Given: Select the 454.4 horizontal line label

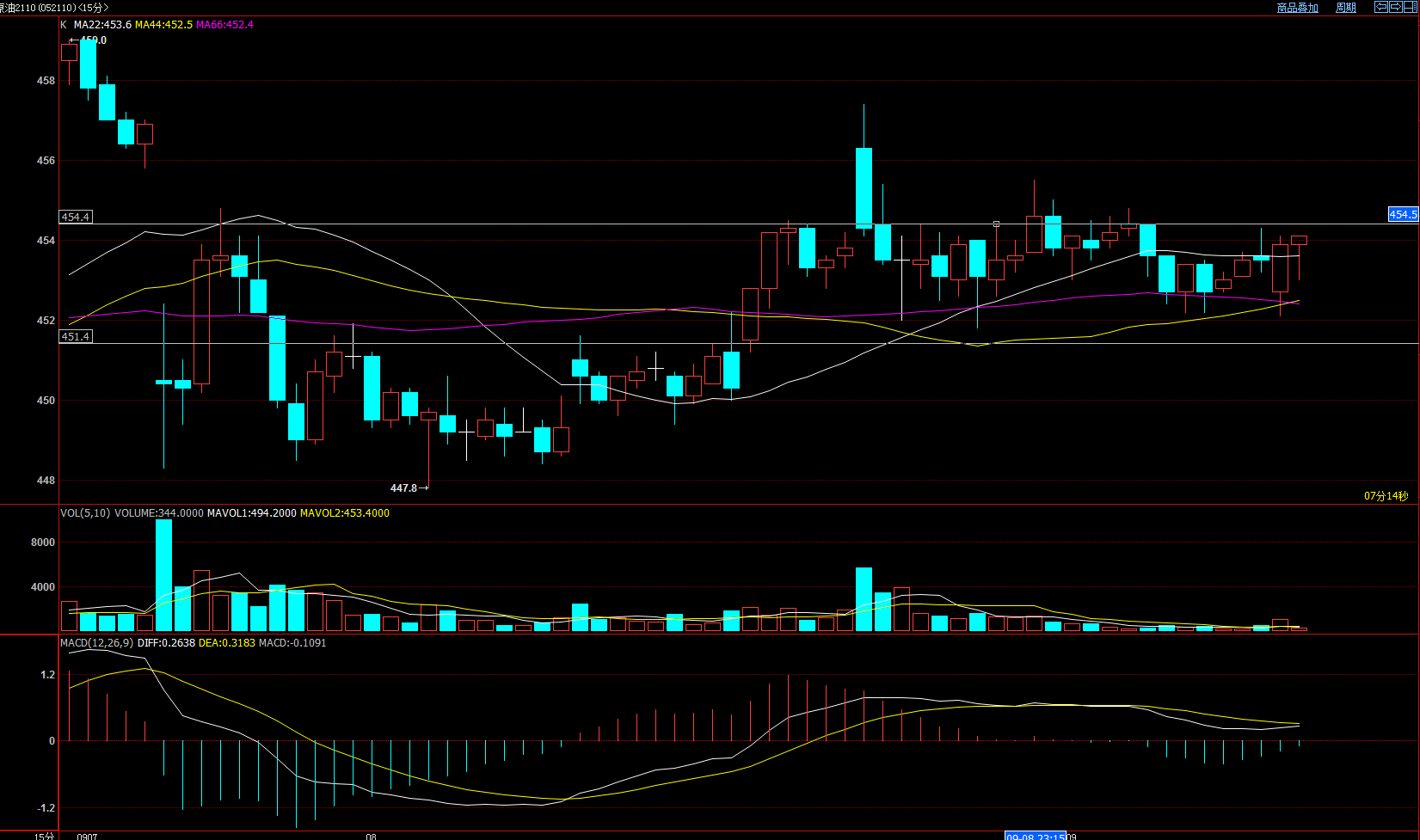Looking at the screenshot, I should click(x=76, y=218).
